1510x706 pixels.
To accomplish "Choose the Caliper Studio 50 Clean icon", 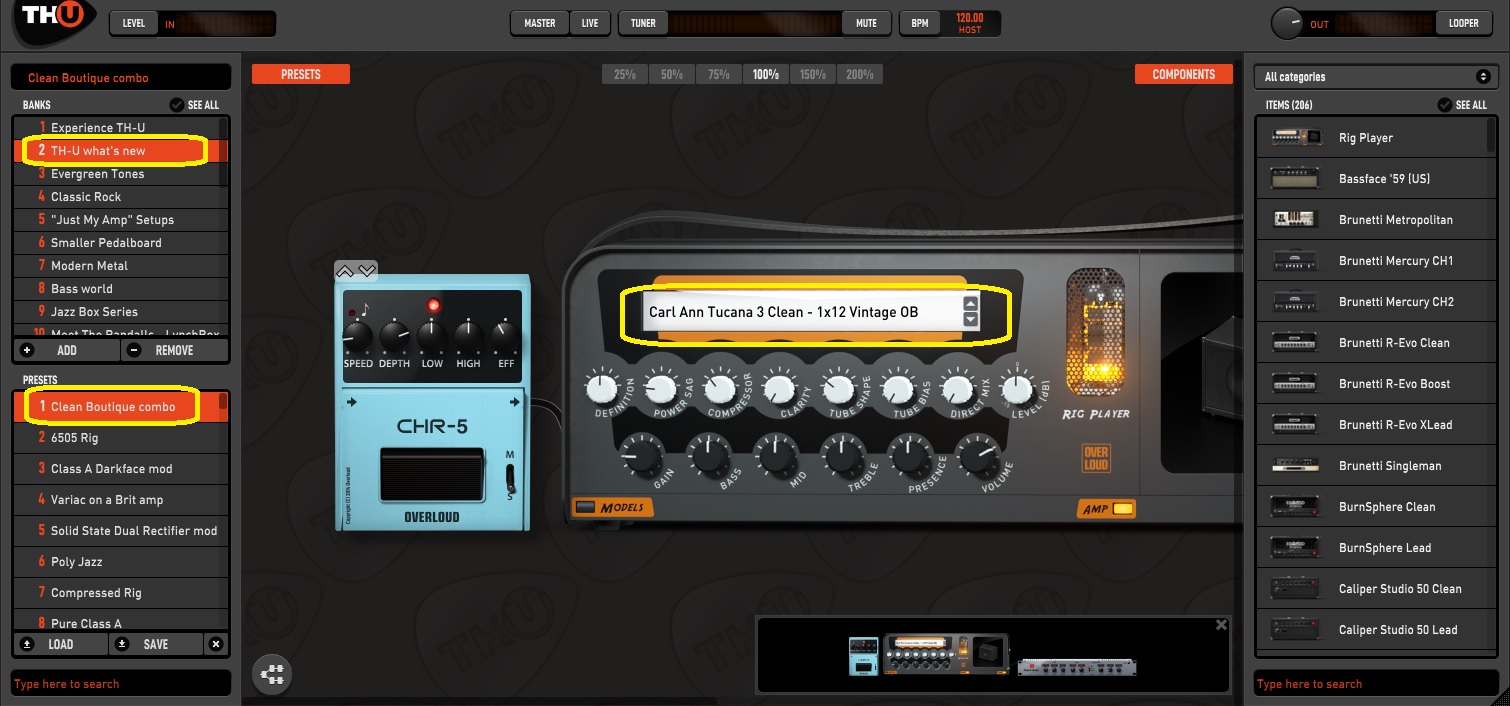I will [1297, 589].
